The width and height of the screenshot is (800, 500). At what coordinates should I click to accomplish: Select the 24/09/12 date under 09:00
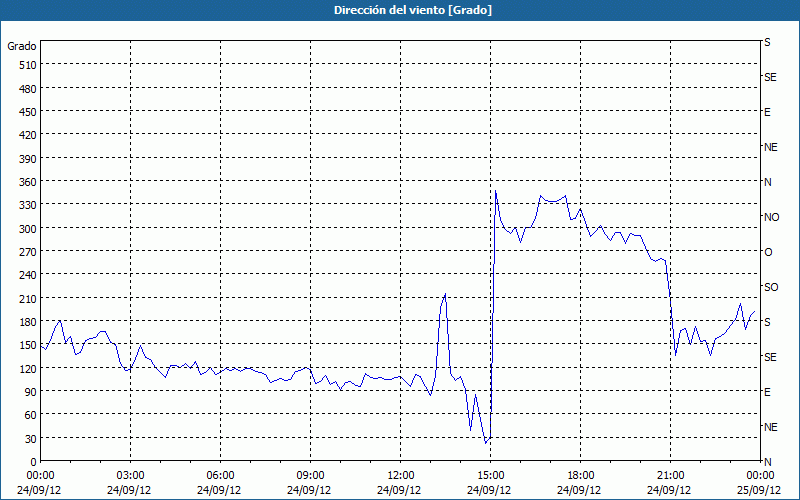(310, 490)
